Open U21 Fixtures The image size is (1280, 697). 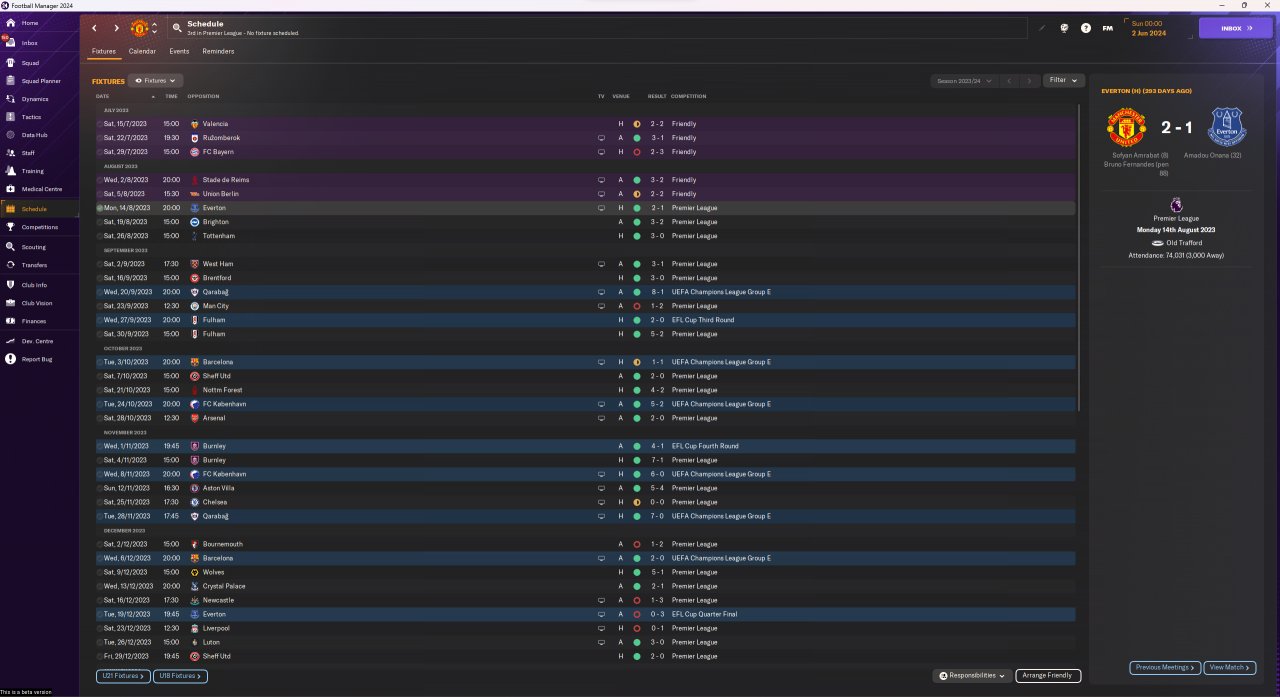click(x=123, y=676)
